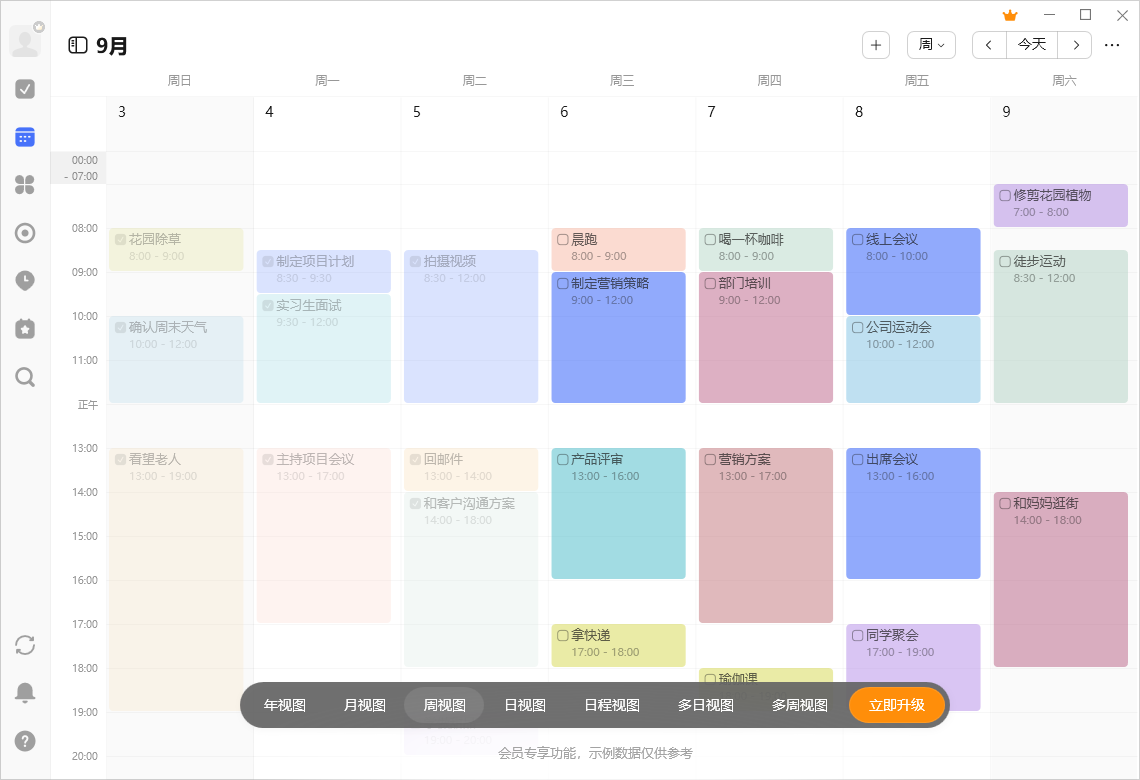Check the 同学聚会 task checkbox
Image resolution: width=1140 pixels, height=780 pixels.
pyautogui.click(x=858, y=636)
